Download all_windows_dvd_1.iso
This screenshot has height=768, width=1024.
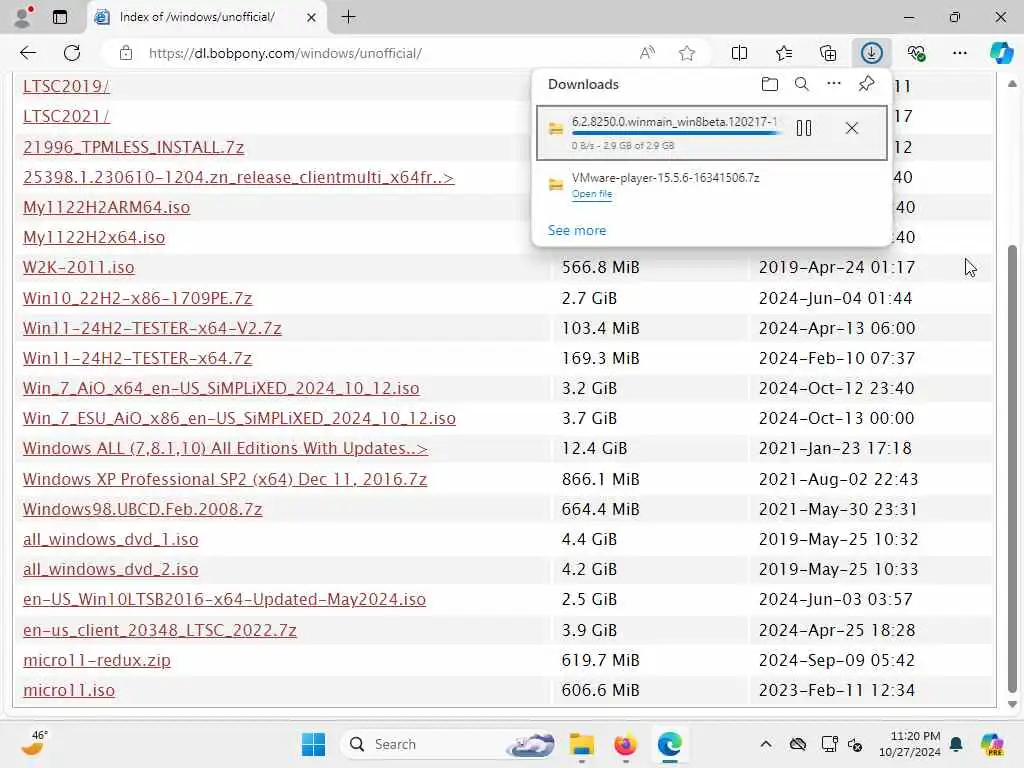pyautogui.click(x=110, y=539)
